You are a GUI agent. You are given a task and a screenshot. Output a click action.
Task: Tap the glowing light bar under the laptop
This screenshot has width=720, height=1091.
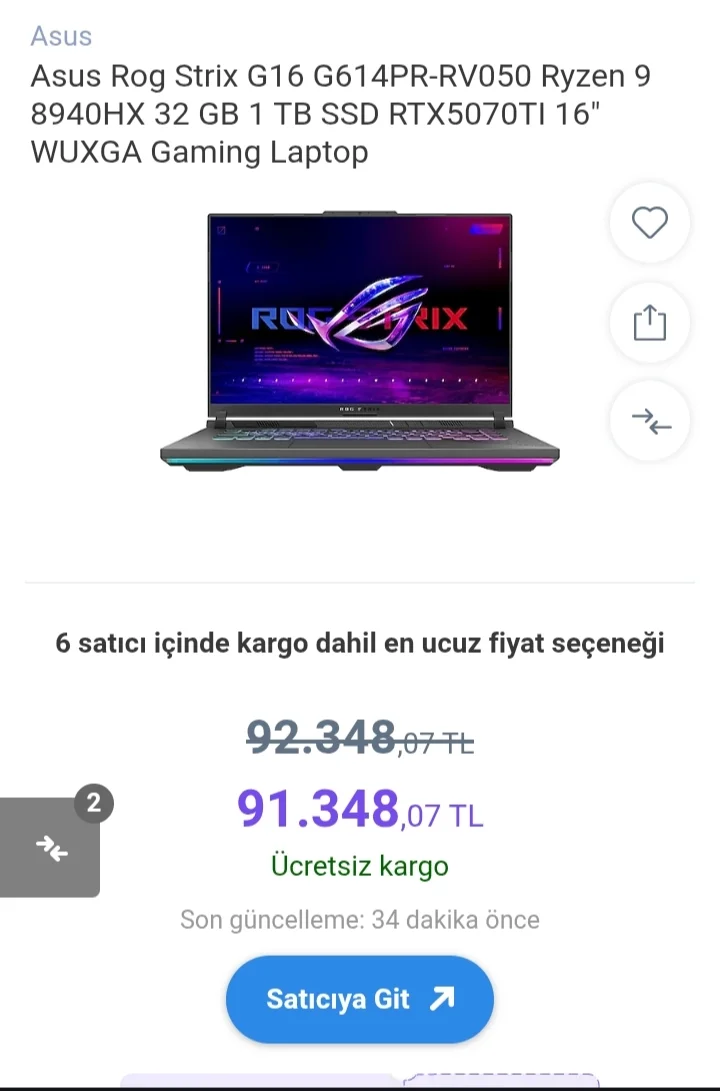point(360,461)
